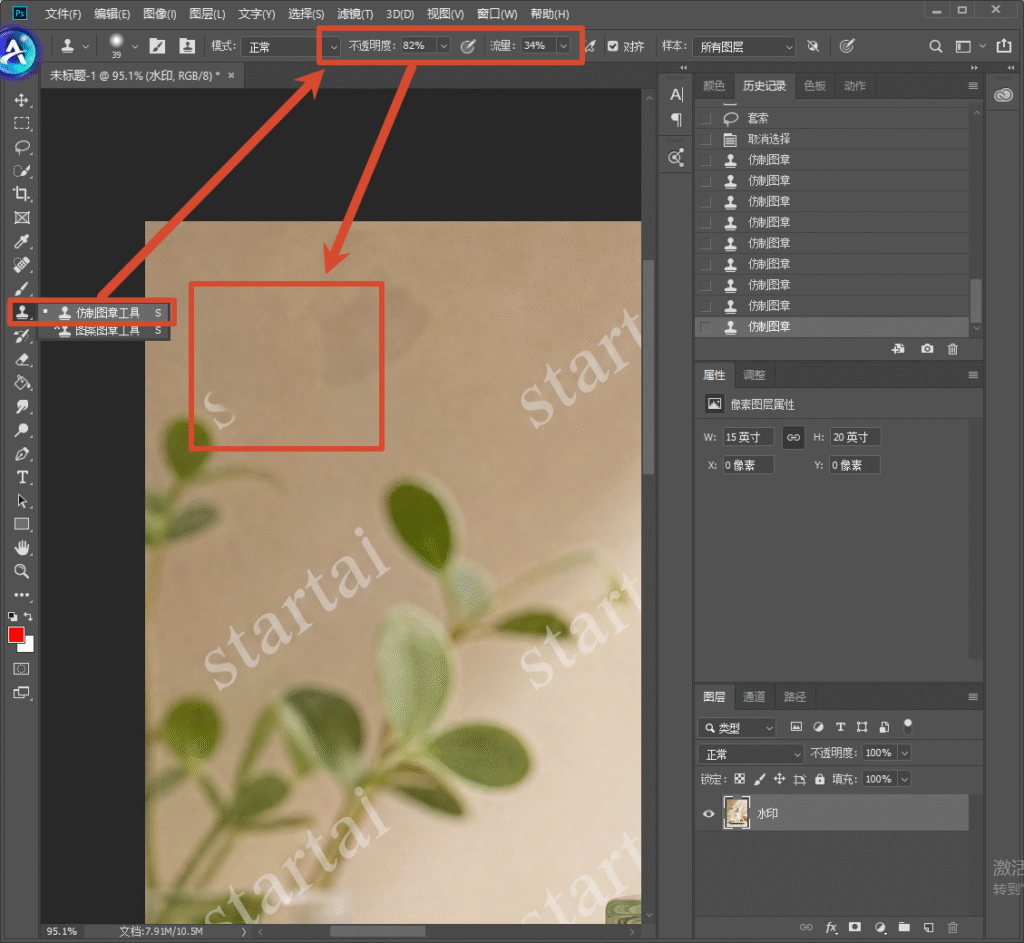Switch to the 色板 tab
Viewport: 1024px width, 943px height.
click(x=814, y=86)
